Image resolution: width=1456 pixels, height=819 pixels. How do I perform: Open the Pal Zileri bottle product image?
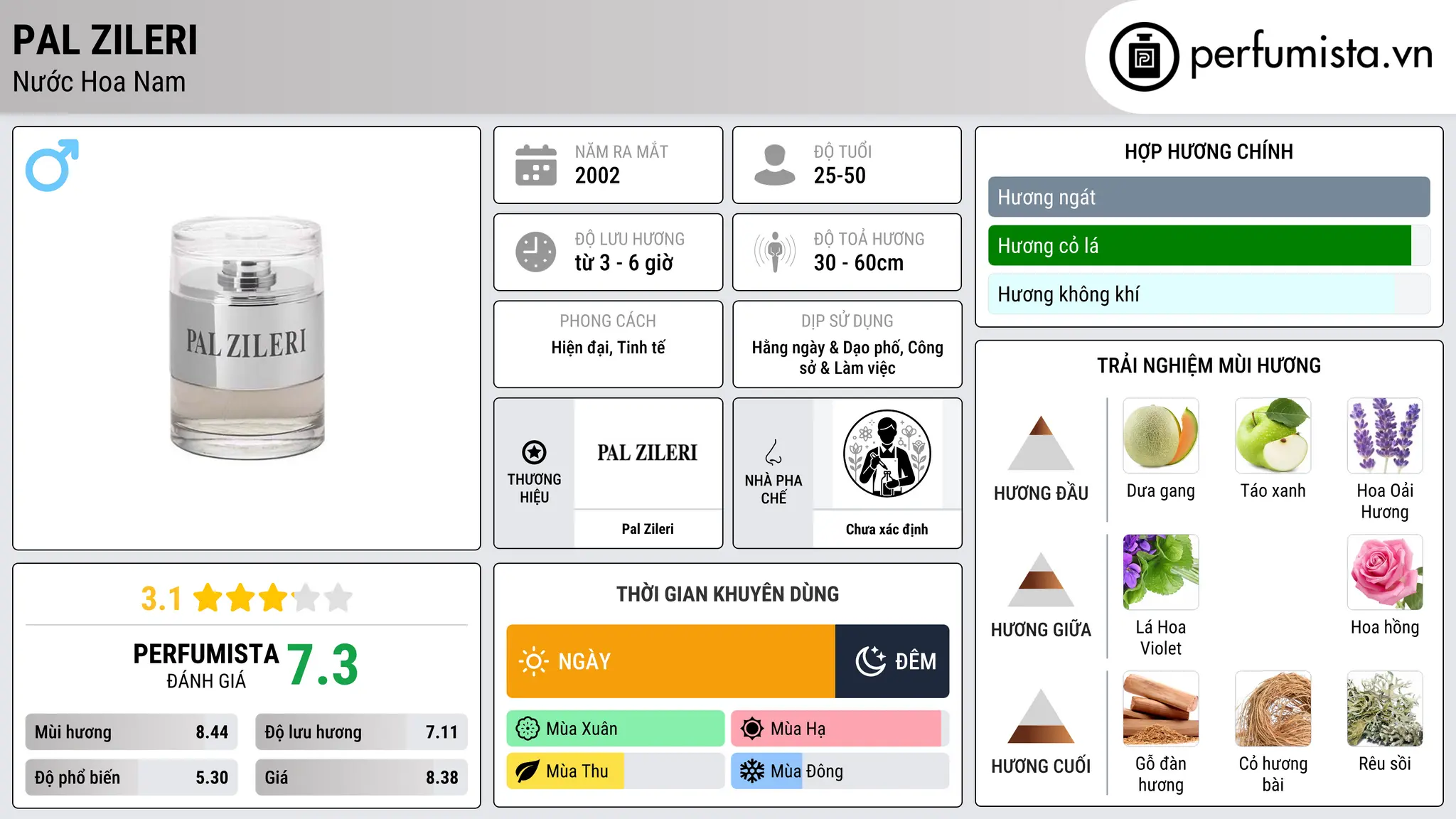(247, 338)
